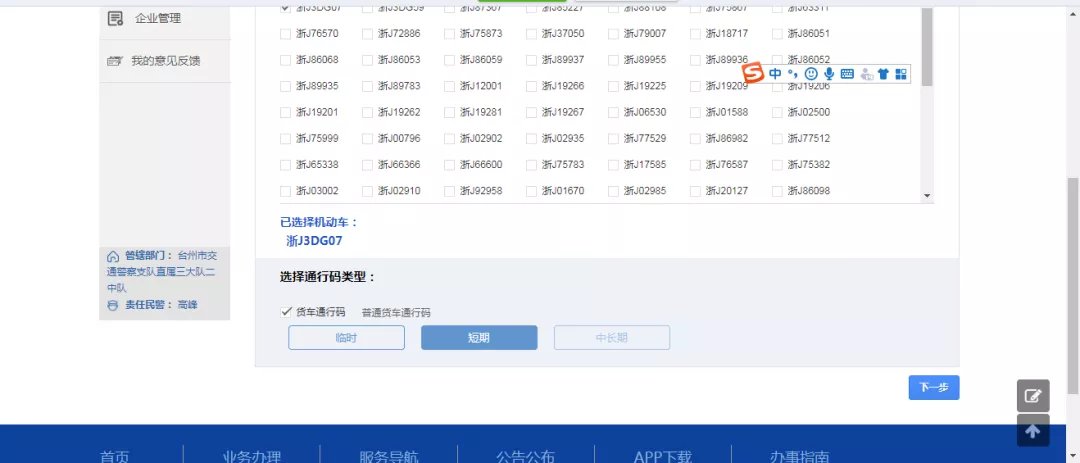The image size is (1080, 463).
Task: Open the Sogou toolbox grid icon
Action: (x=901, y=74)
